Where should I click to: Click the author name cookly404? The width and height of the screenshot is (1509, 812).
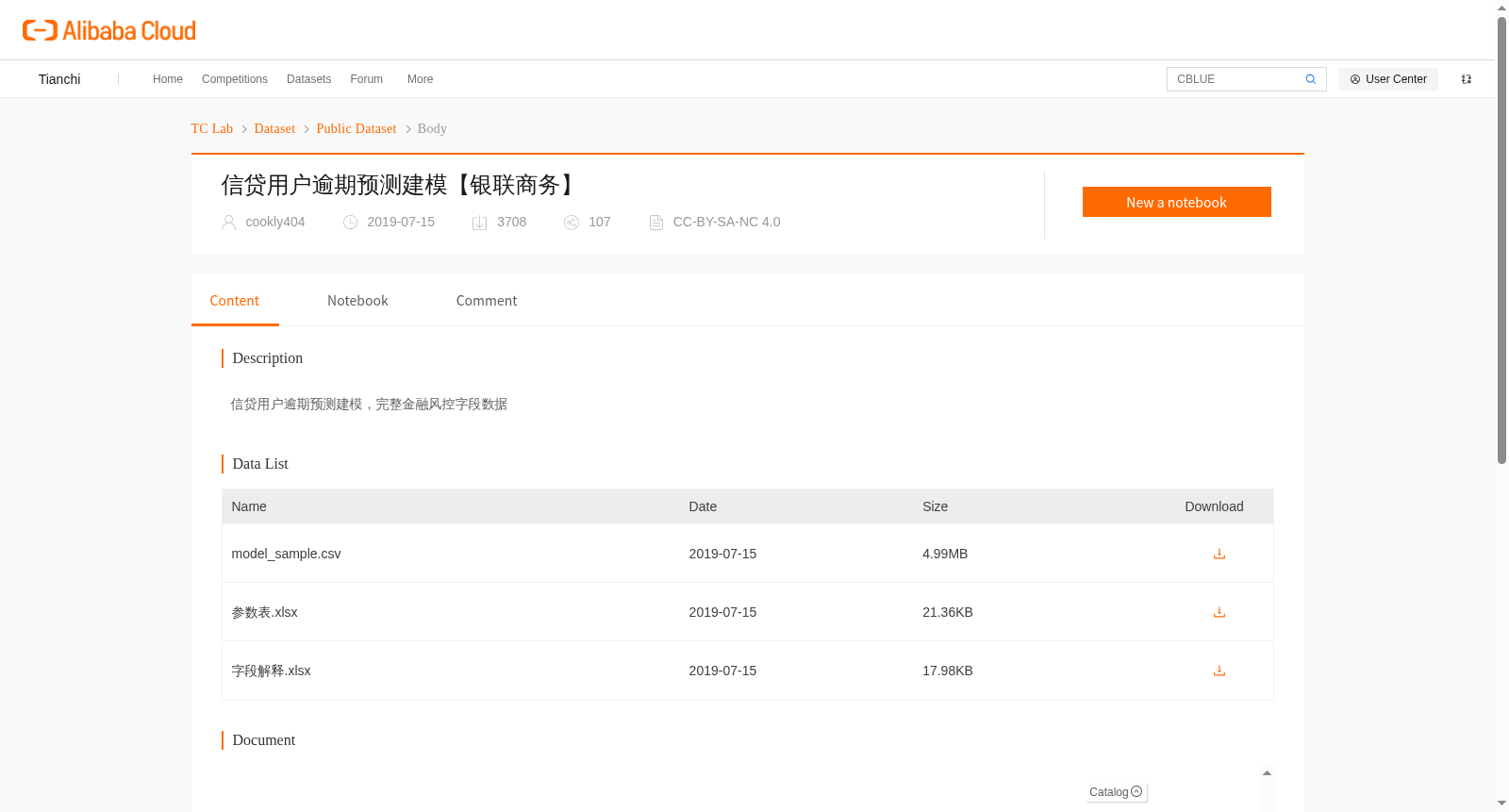[x=275, y=223]
